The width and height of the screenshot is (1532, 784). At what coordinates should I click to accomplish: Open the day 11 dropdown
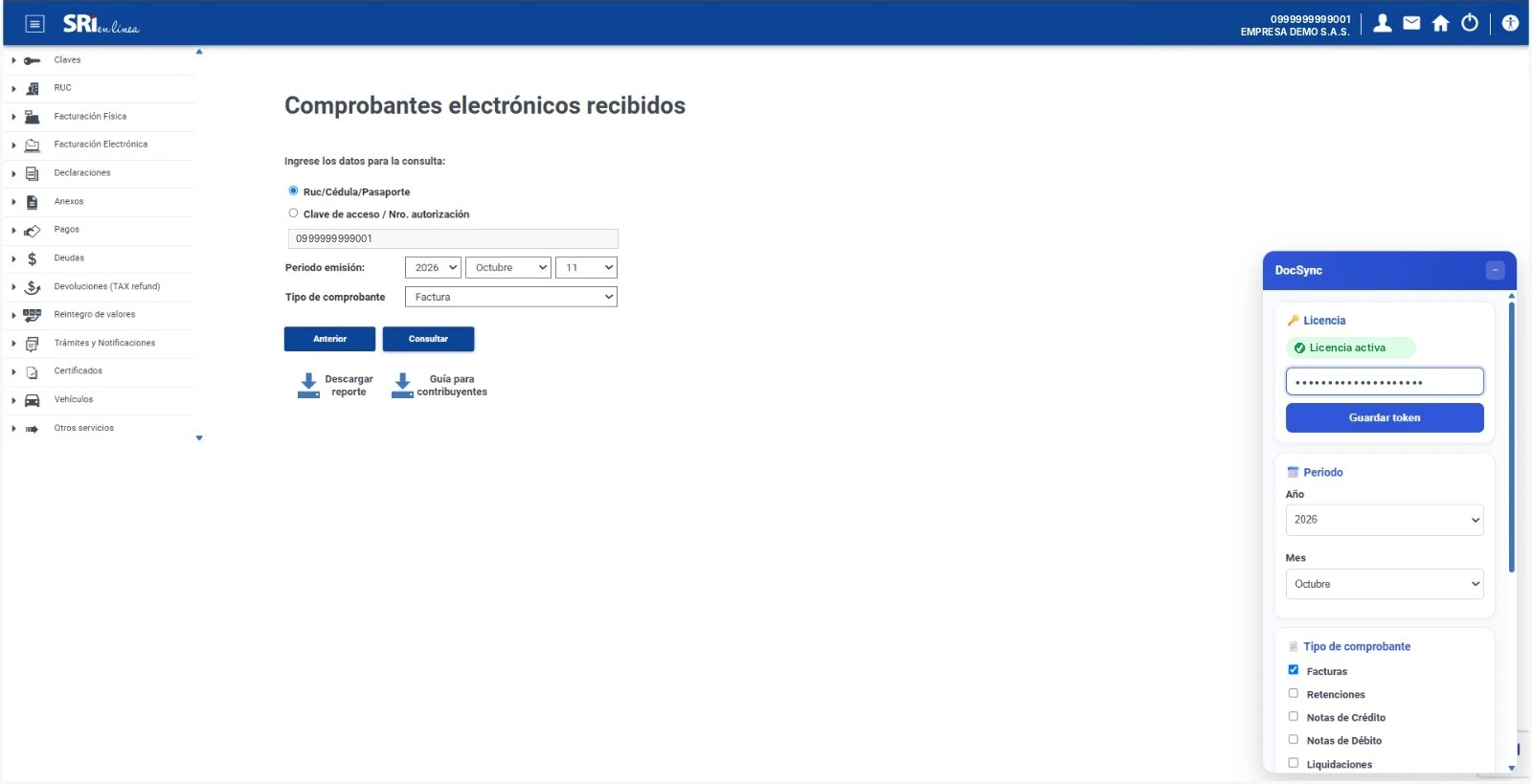586,268
